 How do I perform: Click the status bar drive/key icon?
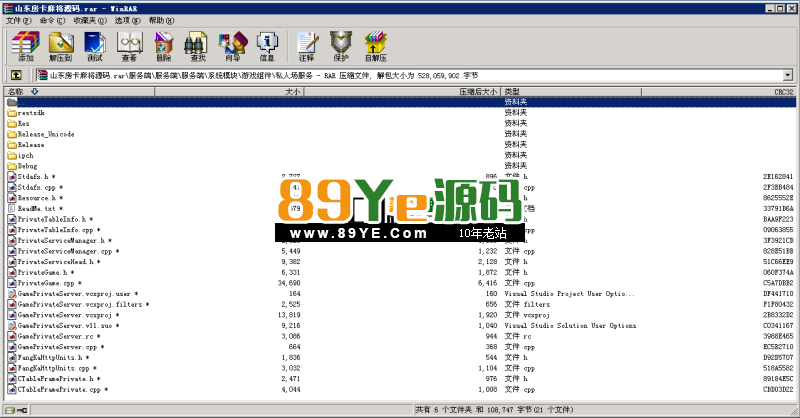(16, 410)
